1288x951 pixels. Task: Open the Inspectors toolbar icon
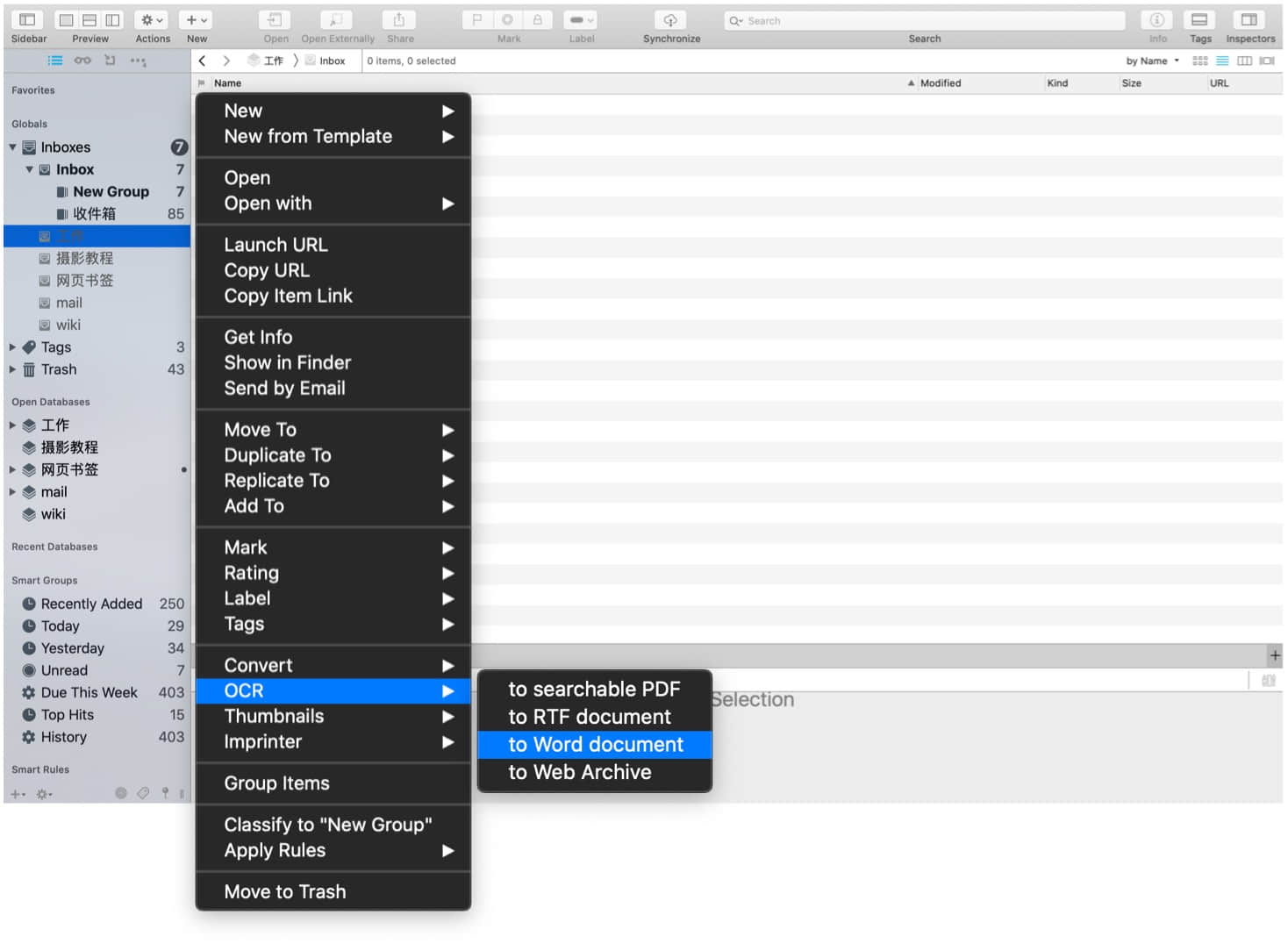tap(1249, 19)
